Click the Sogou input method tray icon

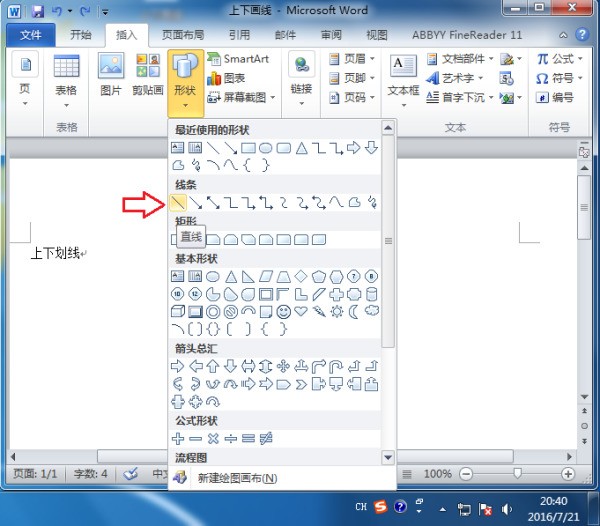(x=381, y=507)
